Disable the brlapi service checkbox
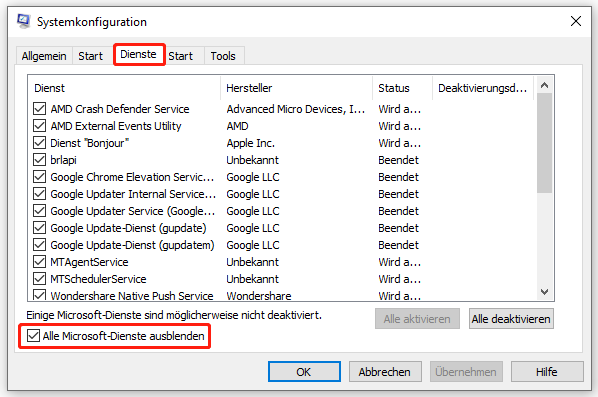The height and width of the screenshot is (397, 598). [40, 160]
